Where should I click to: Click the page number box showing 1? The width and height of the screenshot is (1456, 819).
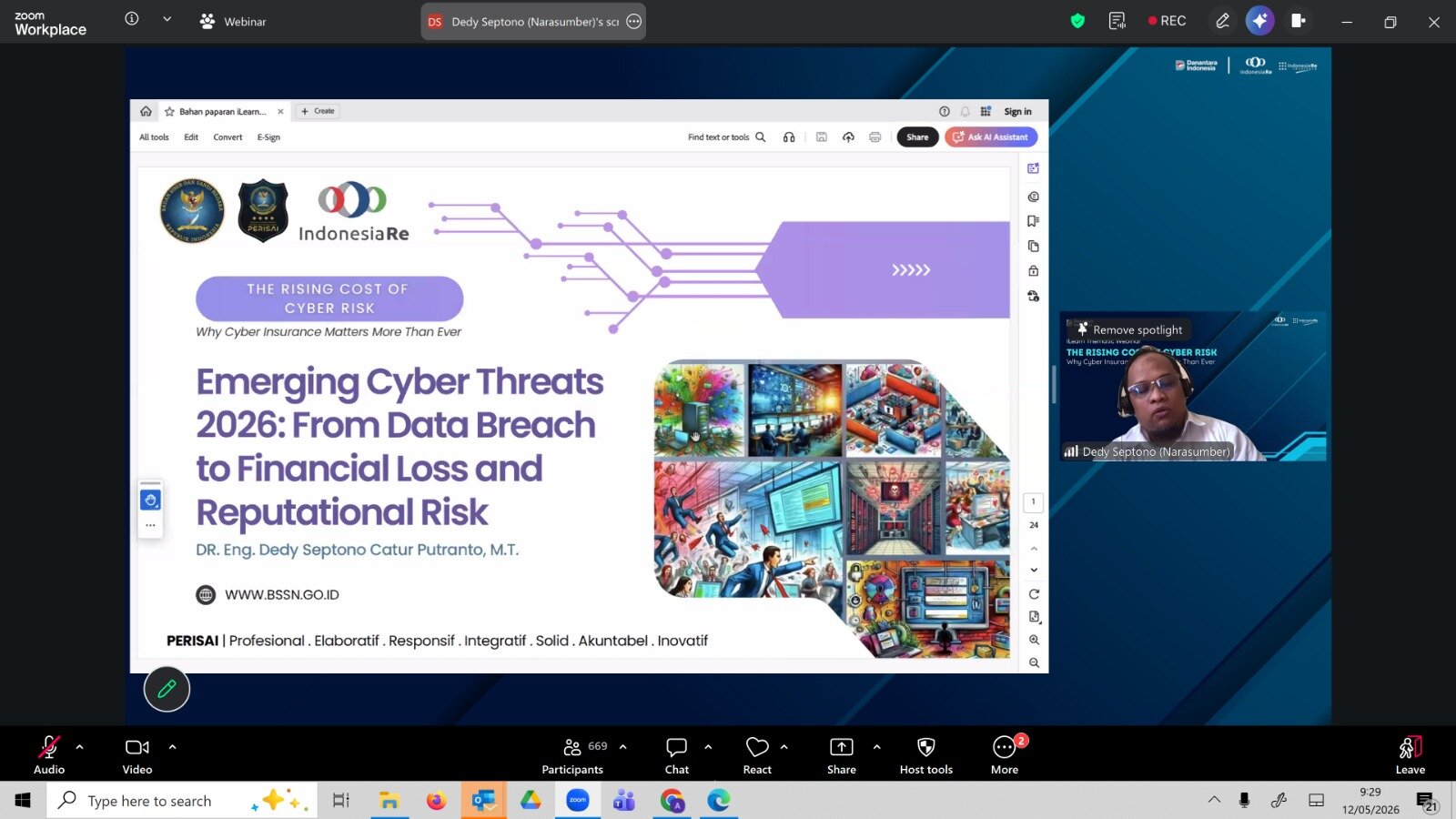(x=1033, y=502)
